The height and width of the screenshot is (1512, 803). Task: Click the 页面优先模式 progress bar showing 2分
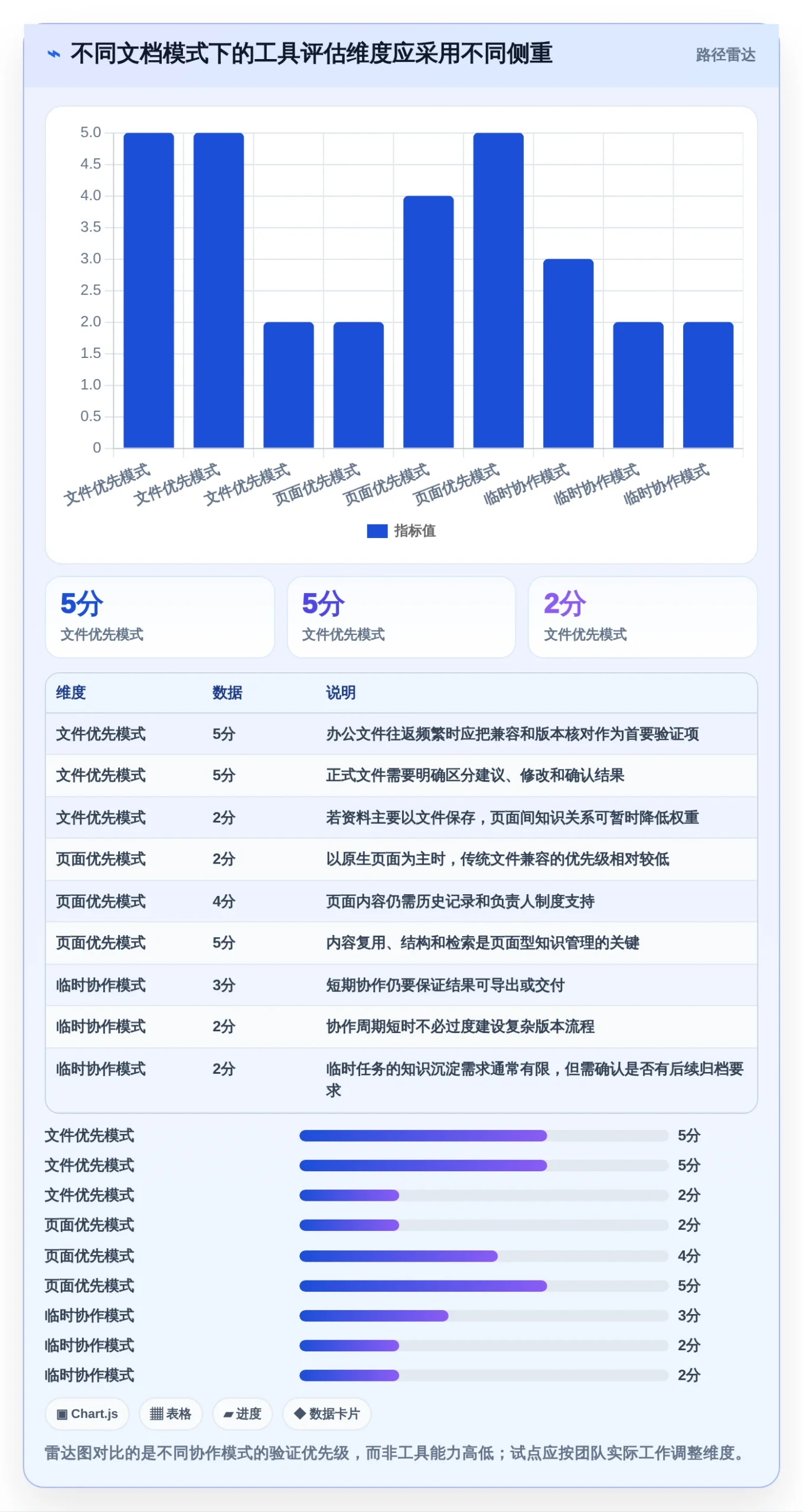coord(484,1225)
